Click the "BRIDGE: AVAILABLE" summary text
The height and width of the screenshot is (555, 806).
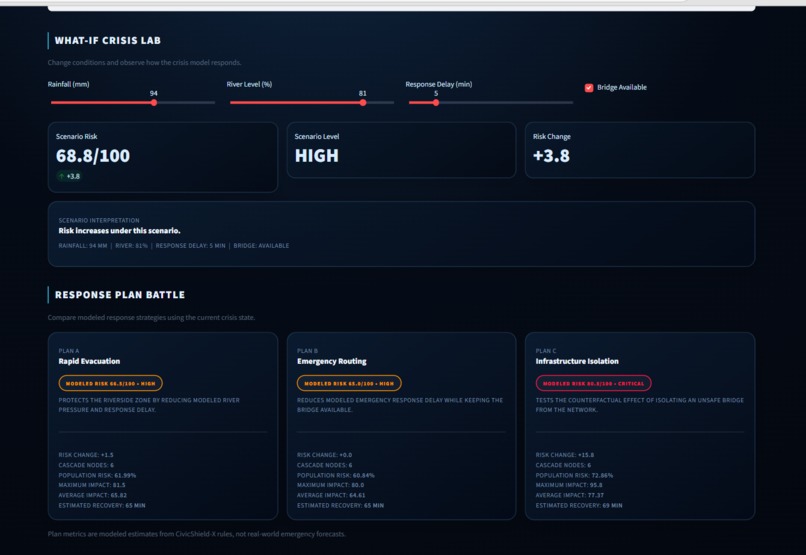[261, 246]
